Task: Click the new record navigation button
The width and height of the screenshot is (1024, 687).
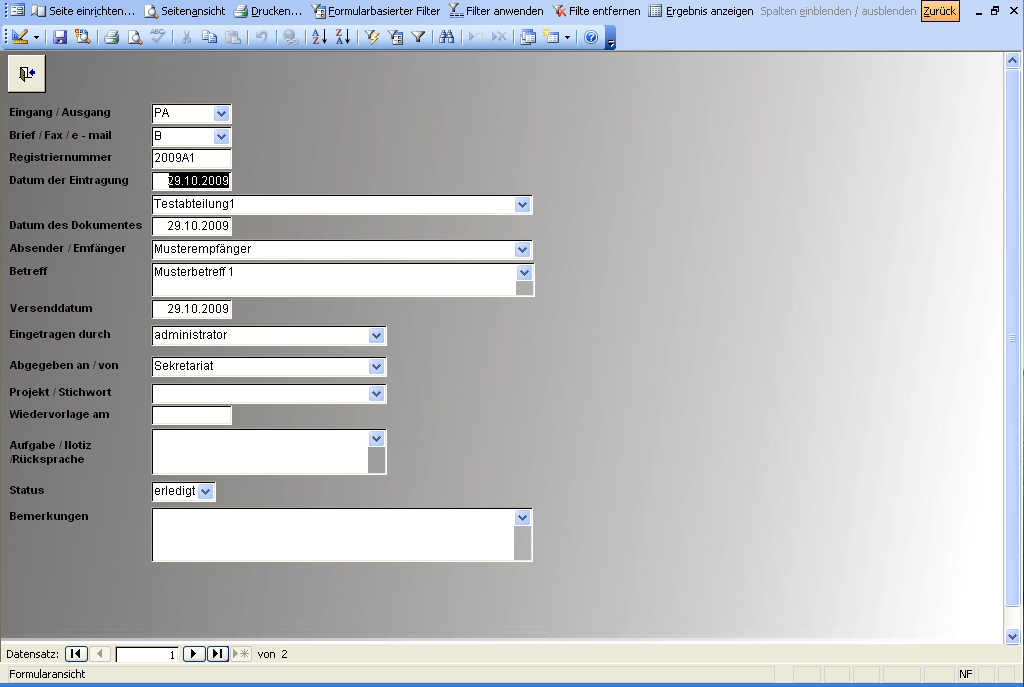Action: (241, 654)
